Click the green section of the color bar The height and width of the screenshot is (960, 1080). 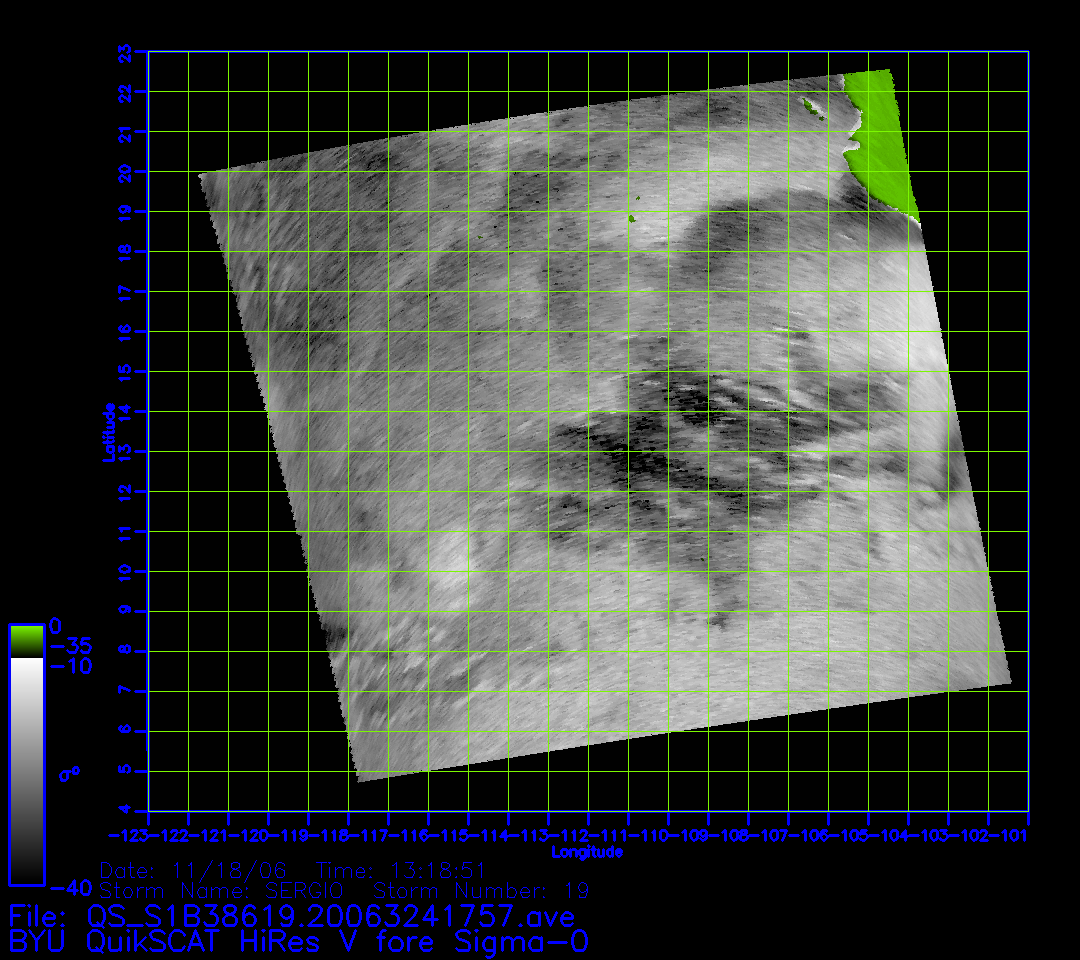point(26,640)
